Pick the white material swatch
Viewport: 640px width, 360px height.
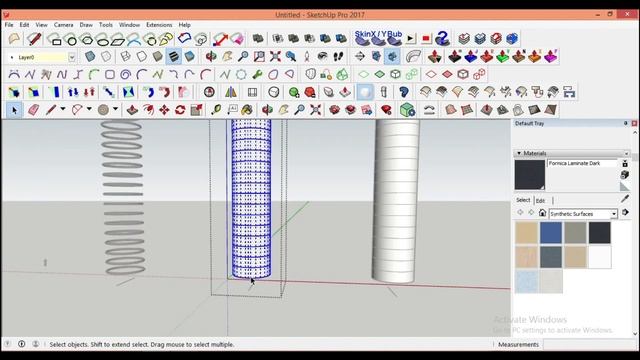click(x=600, y=257)
